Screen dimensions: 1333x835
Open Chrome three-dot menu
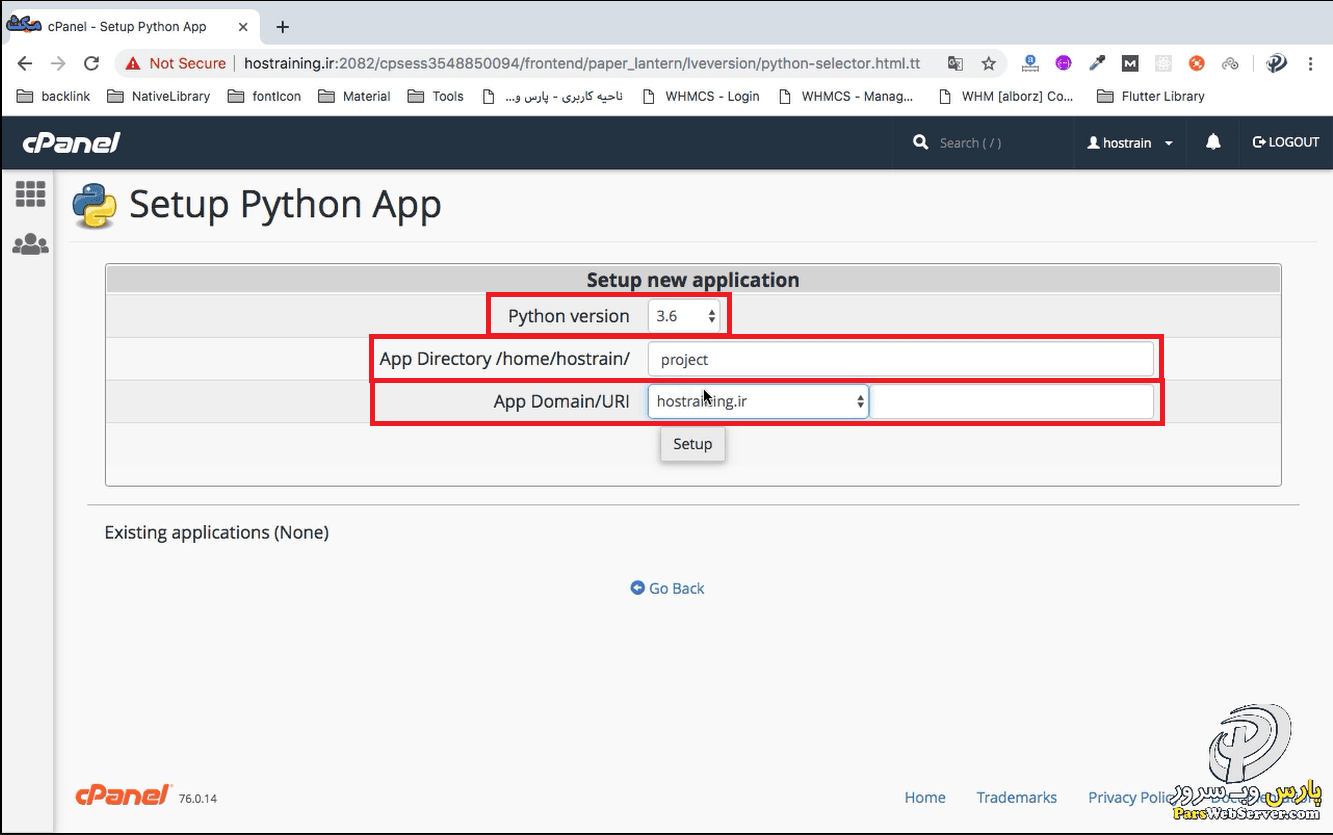pos(1310,63)
